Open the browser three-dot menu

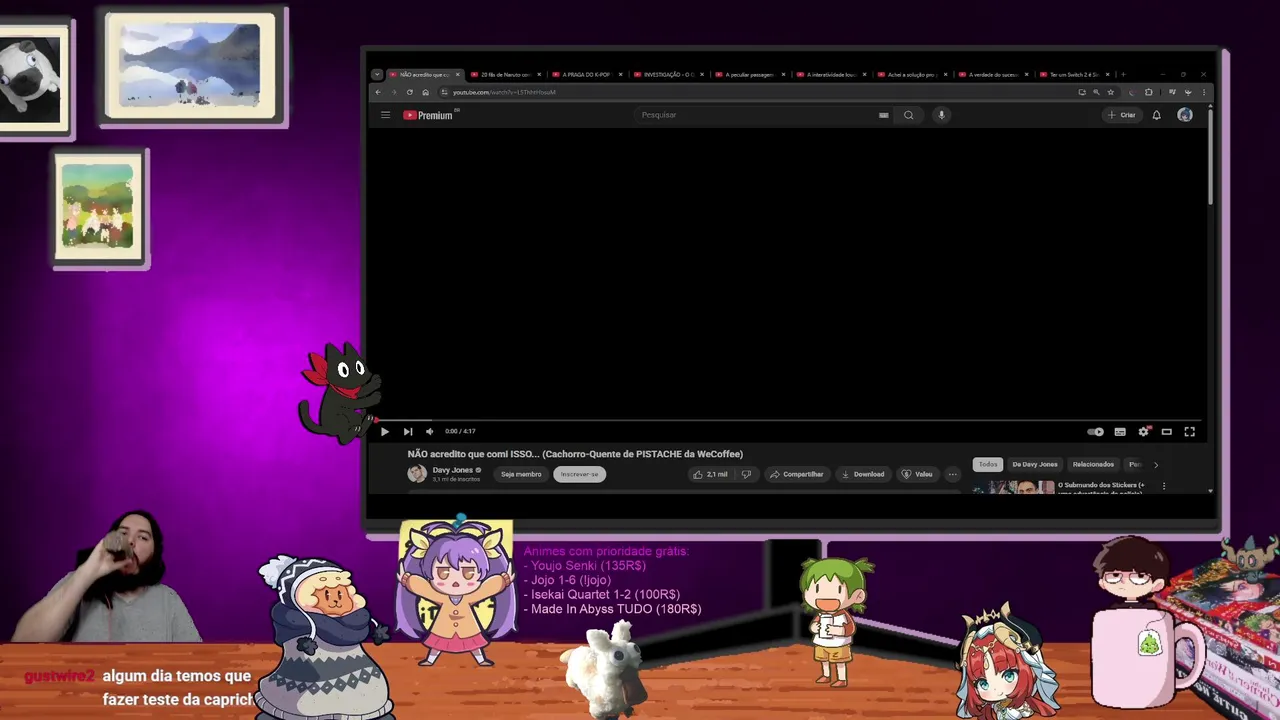(1203, 92)
